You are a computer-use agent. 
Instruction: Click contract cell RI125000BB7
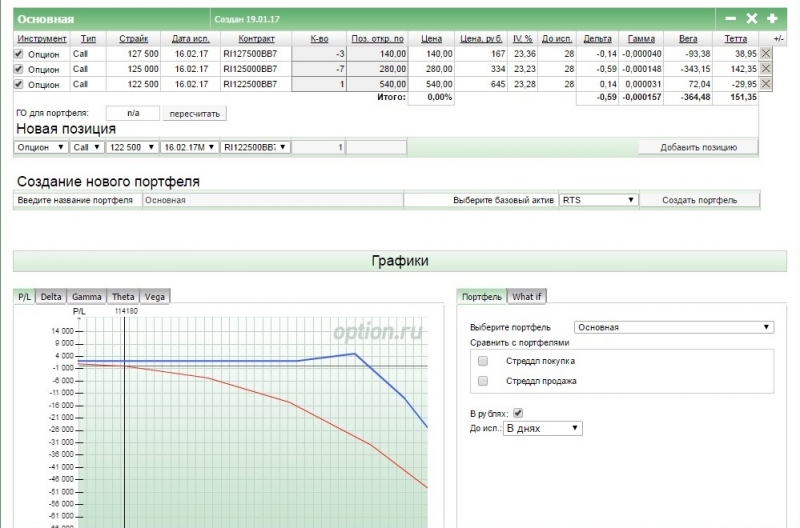(x=250, y=69)
